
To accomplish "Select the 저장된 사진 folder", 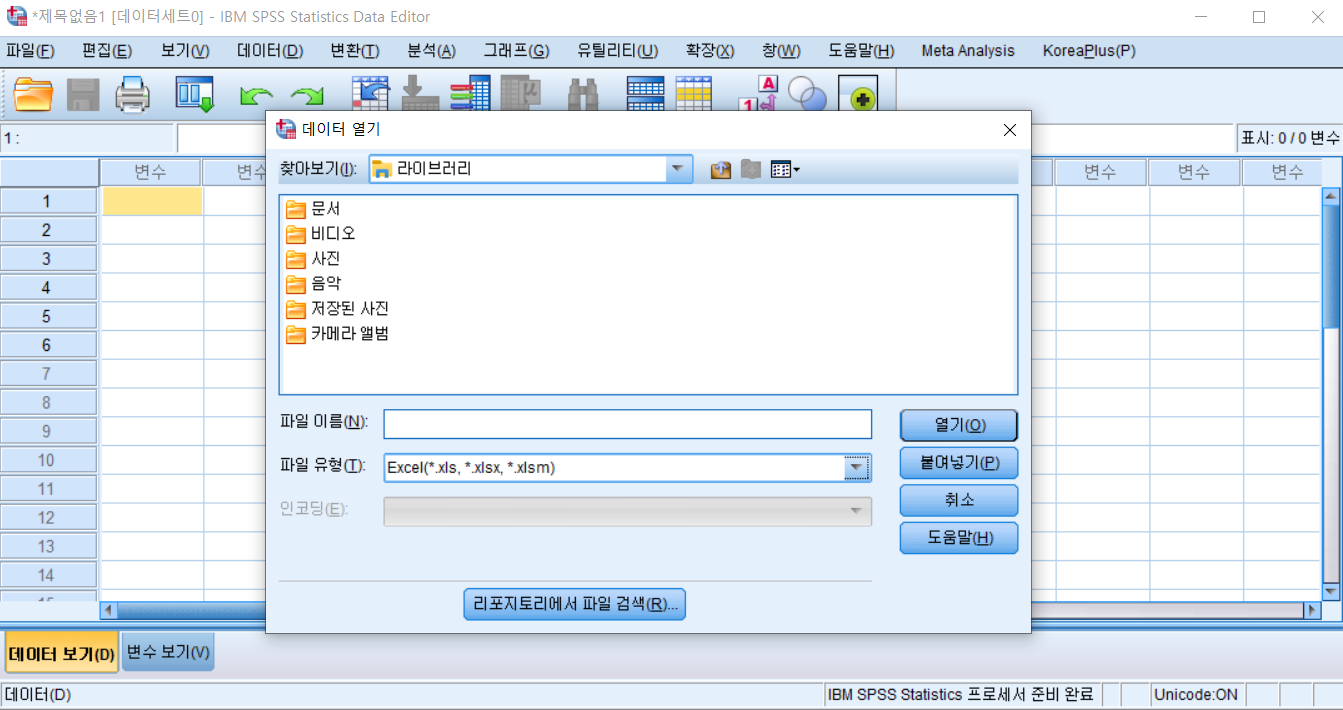I will pyautogui.click(x=337, y=309).
